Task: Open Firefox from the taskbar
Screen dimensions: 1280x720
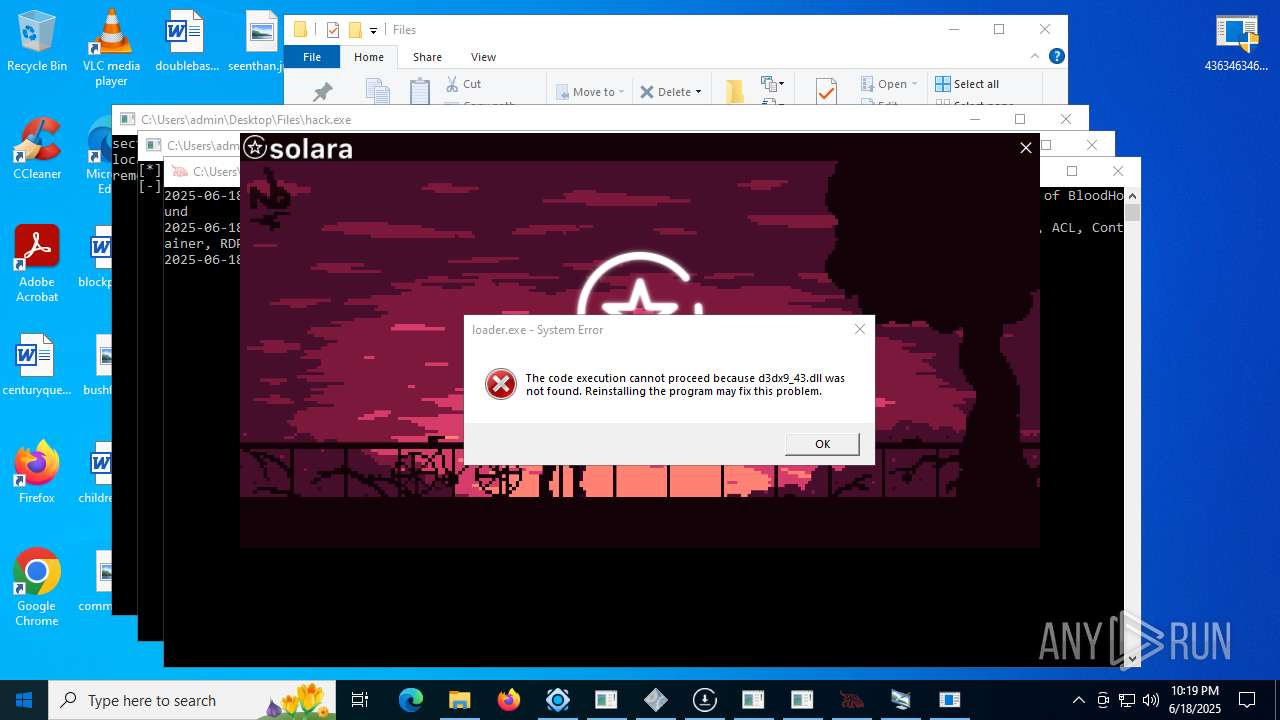Action: (x=509, y=700)
